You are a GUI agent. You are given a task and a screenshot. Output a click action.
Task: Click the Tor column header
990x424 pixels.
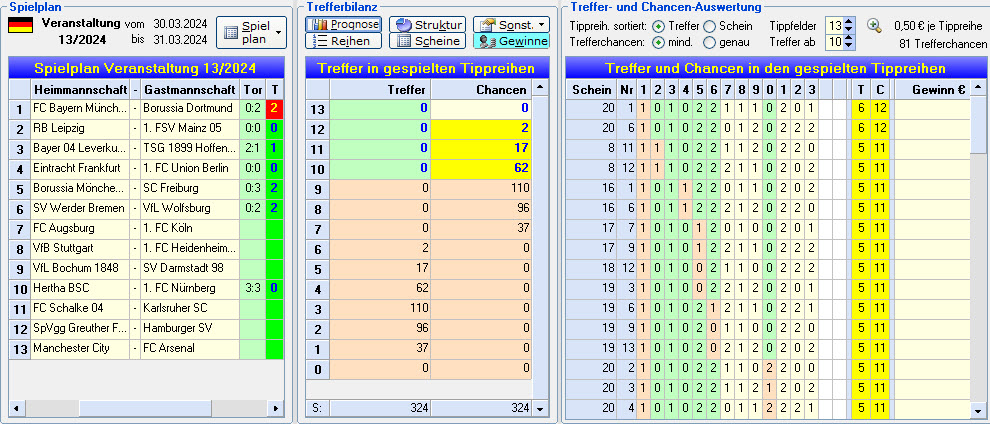click(253, 89)
